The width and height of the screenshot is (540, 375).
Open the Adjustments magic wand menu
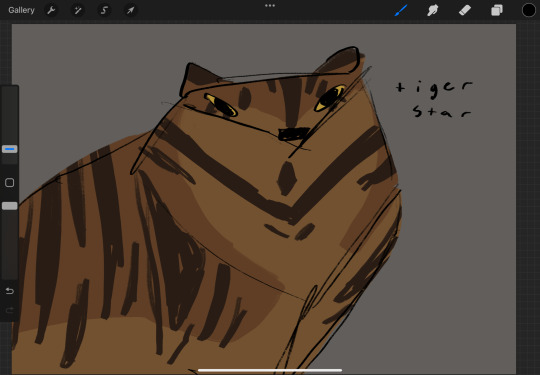[78, 10]
